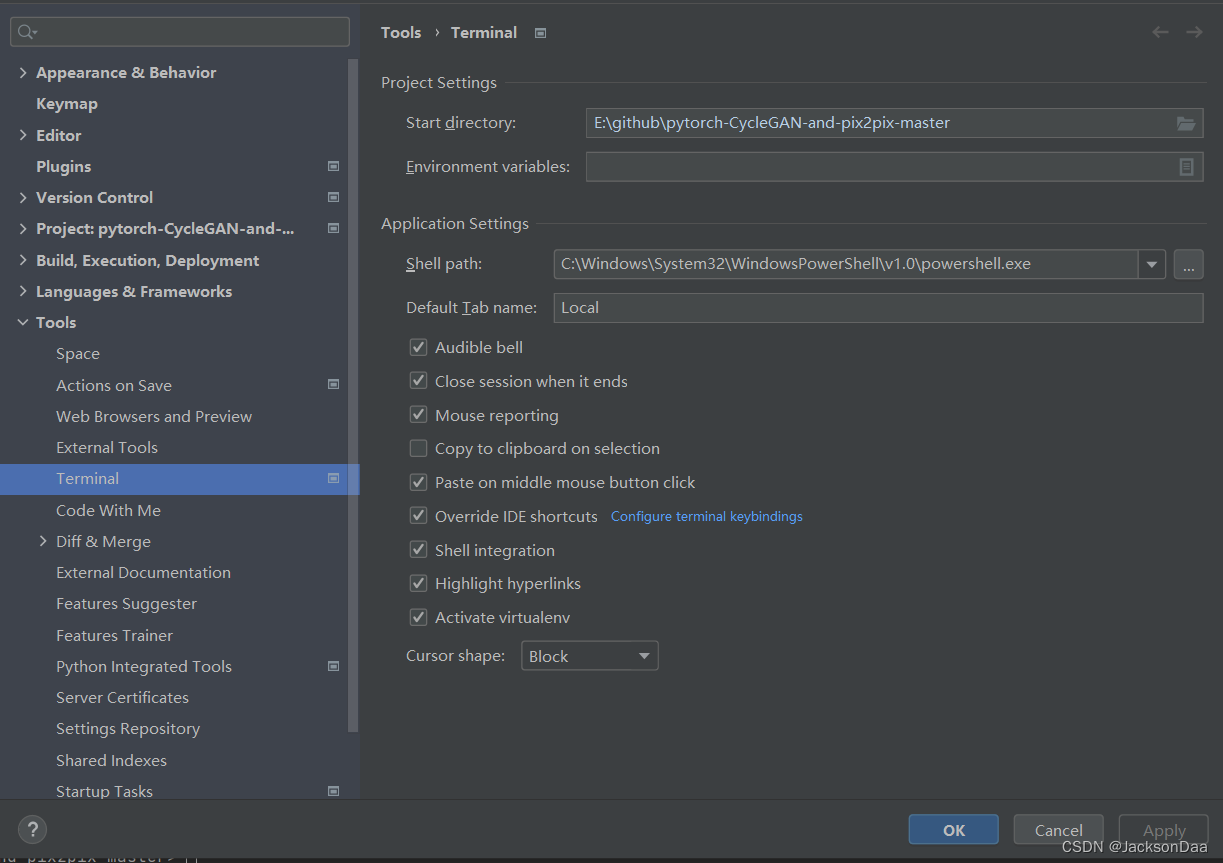Click the project-level marker beside Terminal breadcrumb
Image resolution: width=1223 pixels, height=863 pixels.
[540, 33]
